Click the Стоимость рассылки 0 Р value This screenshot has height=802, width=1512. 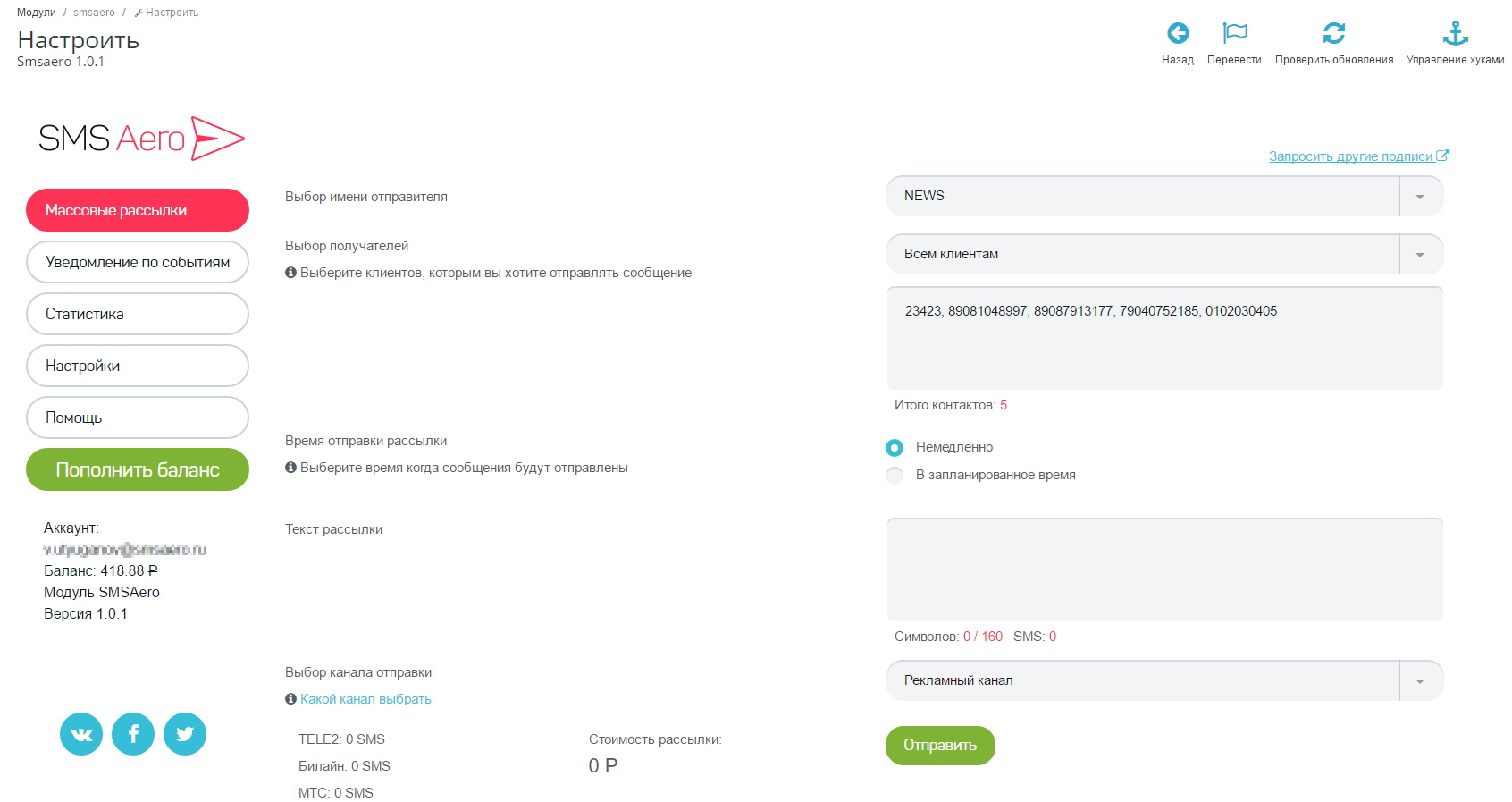click(x=603, y=765)
